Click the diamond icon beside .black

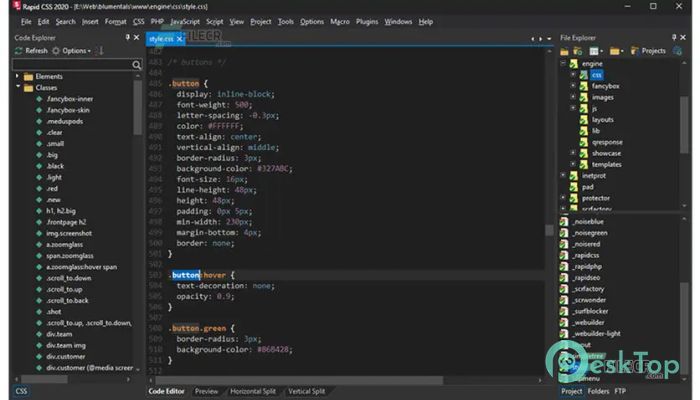[39, 166]
